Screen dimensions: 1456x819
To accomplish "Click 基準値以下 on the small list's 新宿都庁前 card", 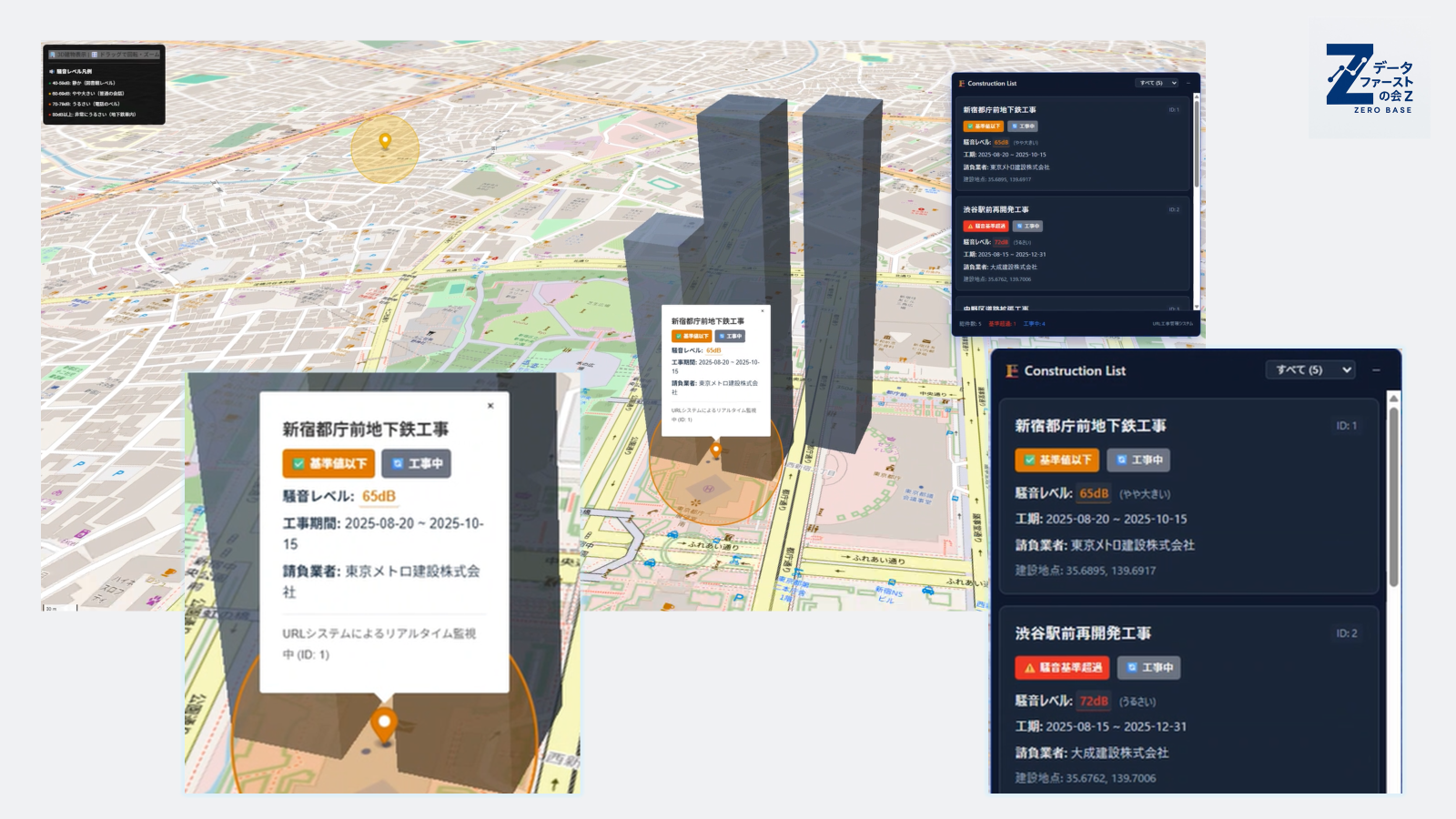I will (x=983, y=126).
